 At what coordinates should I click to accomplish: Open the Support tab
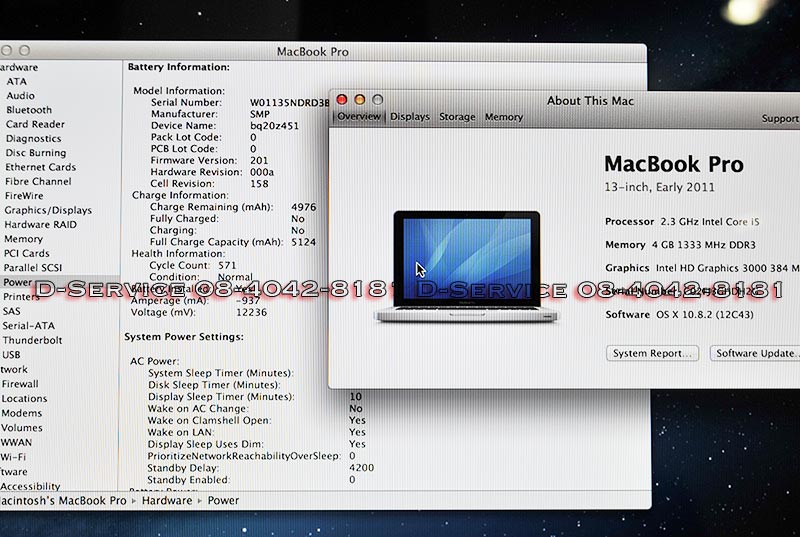point(780,118)
